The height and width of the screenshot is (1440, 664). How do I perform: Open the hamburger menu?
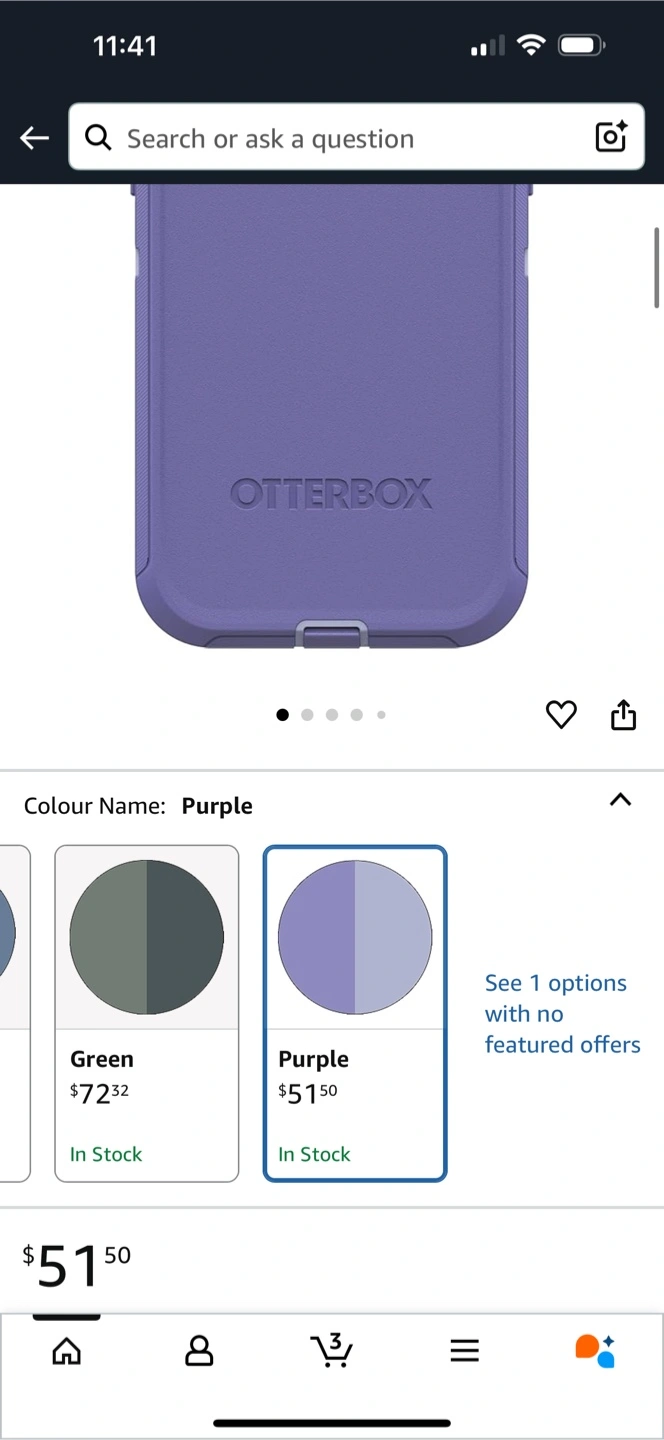click(464, 1351)
